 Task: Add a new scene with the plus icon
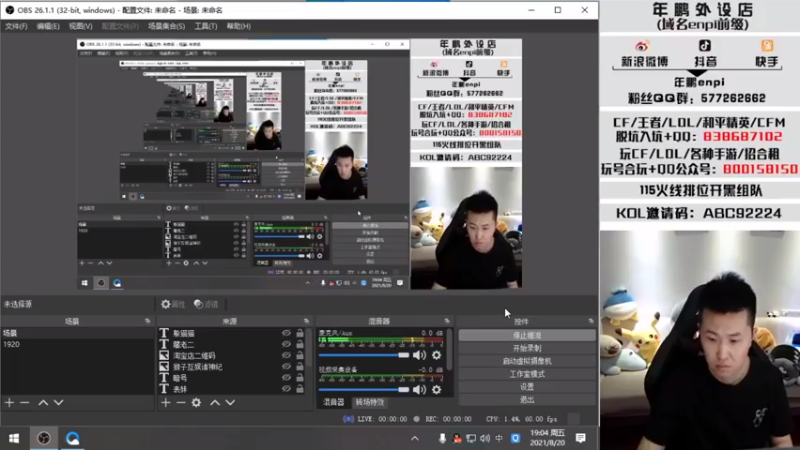tap(9, 403)
